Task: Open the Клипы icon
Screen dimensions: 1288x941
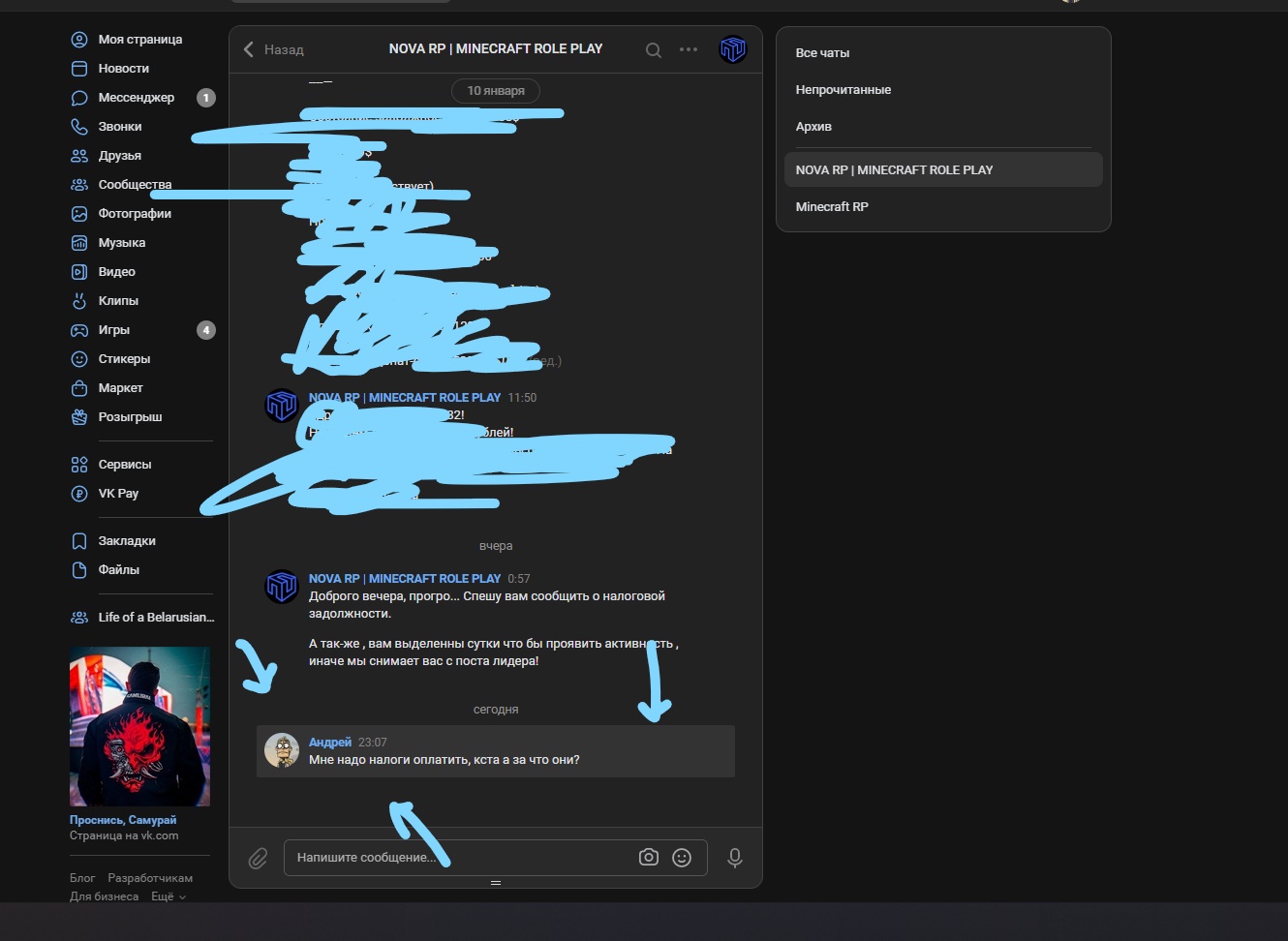Action: tap(79, 301)
